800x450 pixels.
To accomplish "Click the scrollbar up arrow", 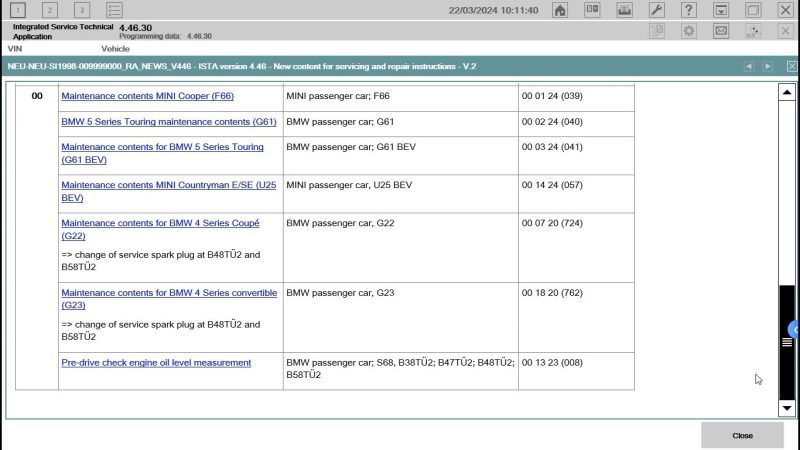I will 787,92.
